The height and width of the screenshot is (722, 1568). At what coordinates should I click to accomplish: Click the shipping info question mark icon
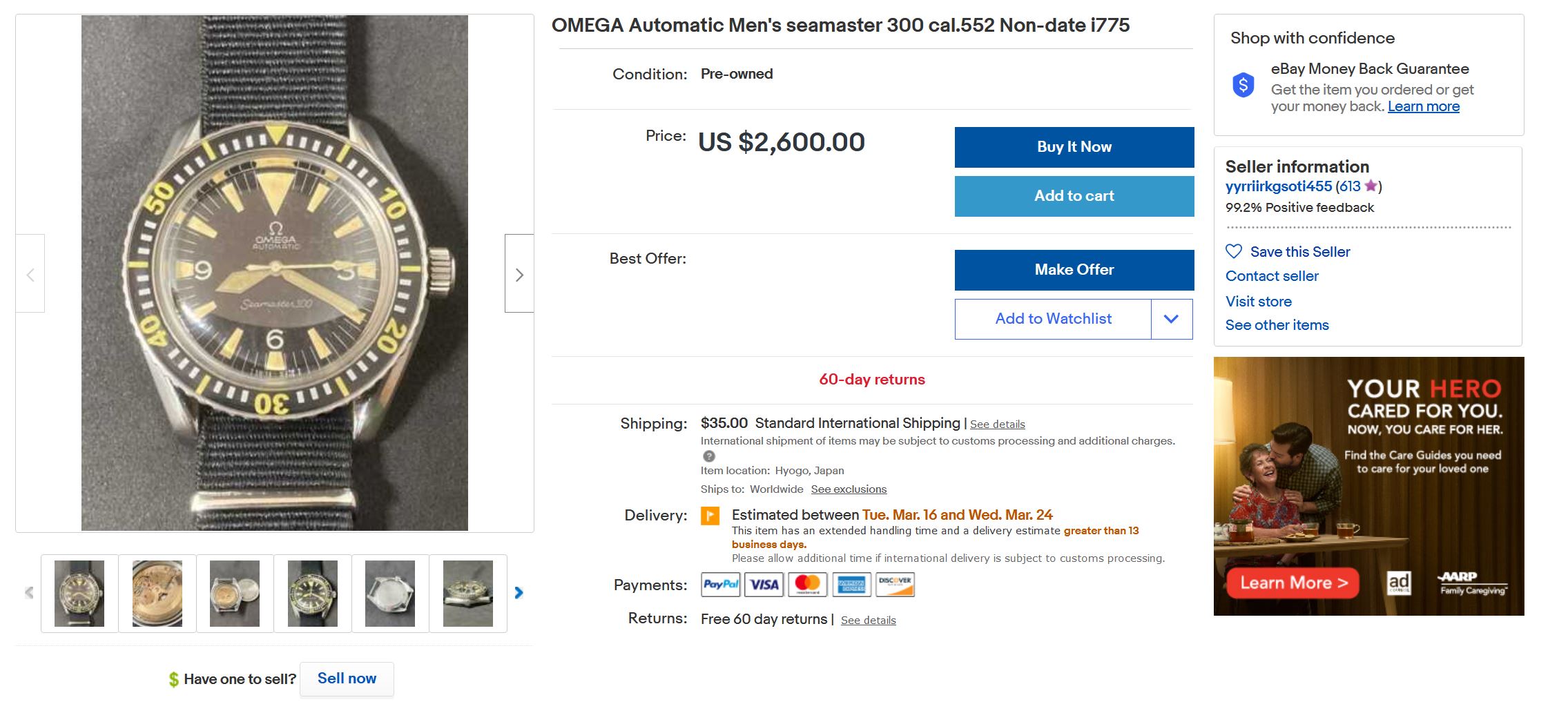click(708, 456)
